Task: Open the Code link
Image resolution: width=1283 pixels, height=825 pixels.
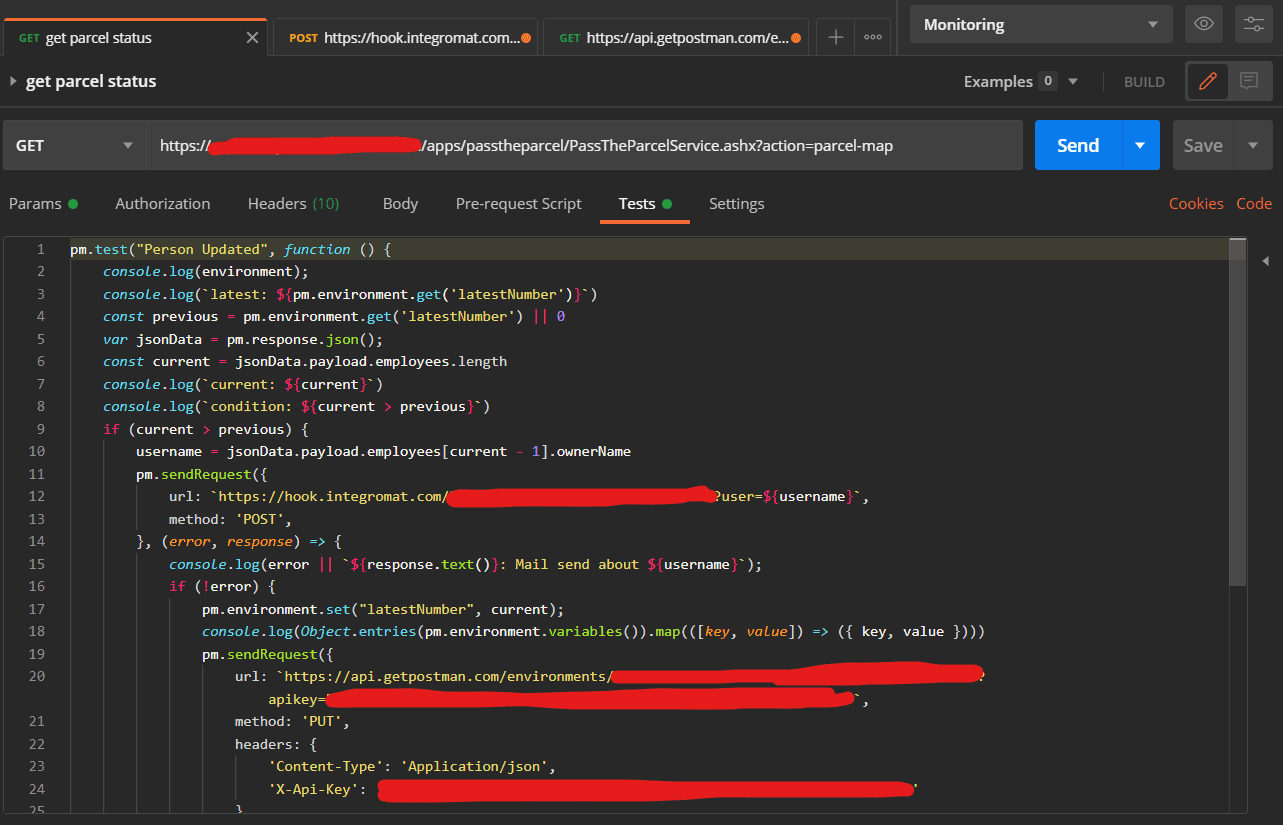Action: click(x=1254, y=204)
